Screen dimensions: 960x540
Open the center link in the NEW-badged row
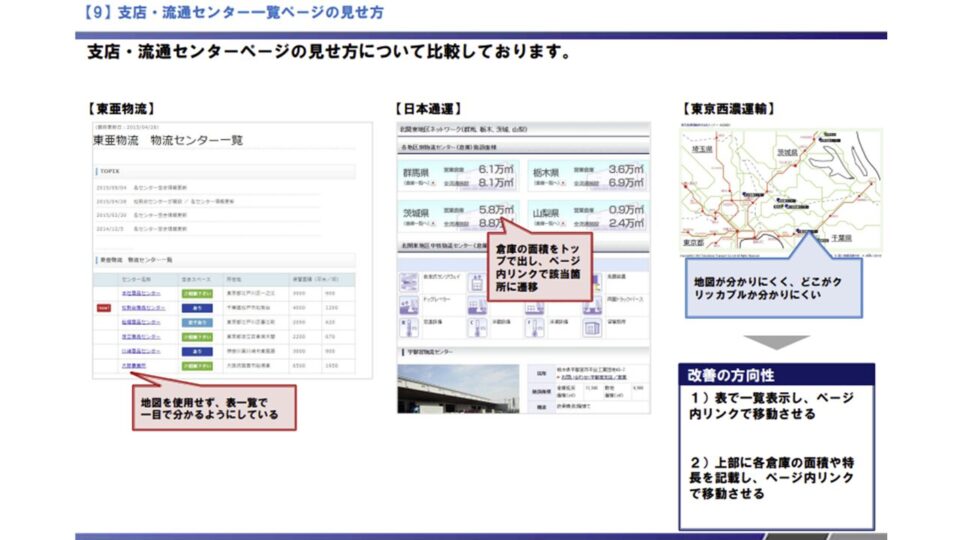point(141,308)
